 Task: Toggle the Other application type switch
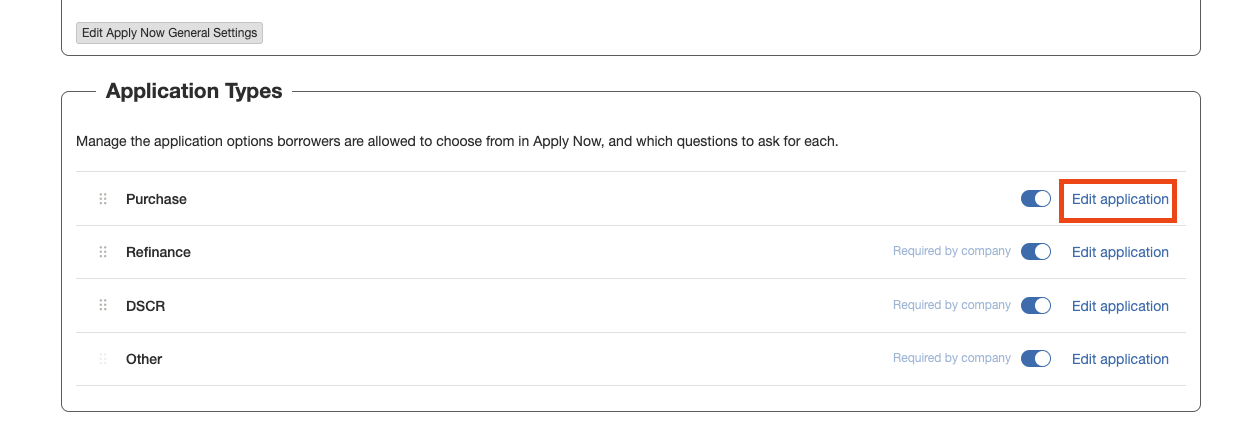1036,359
